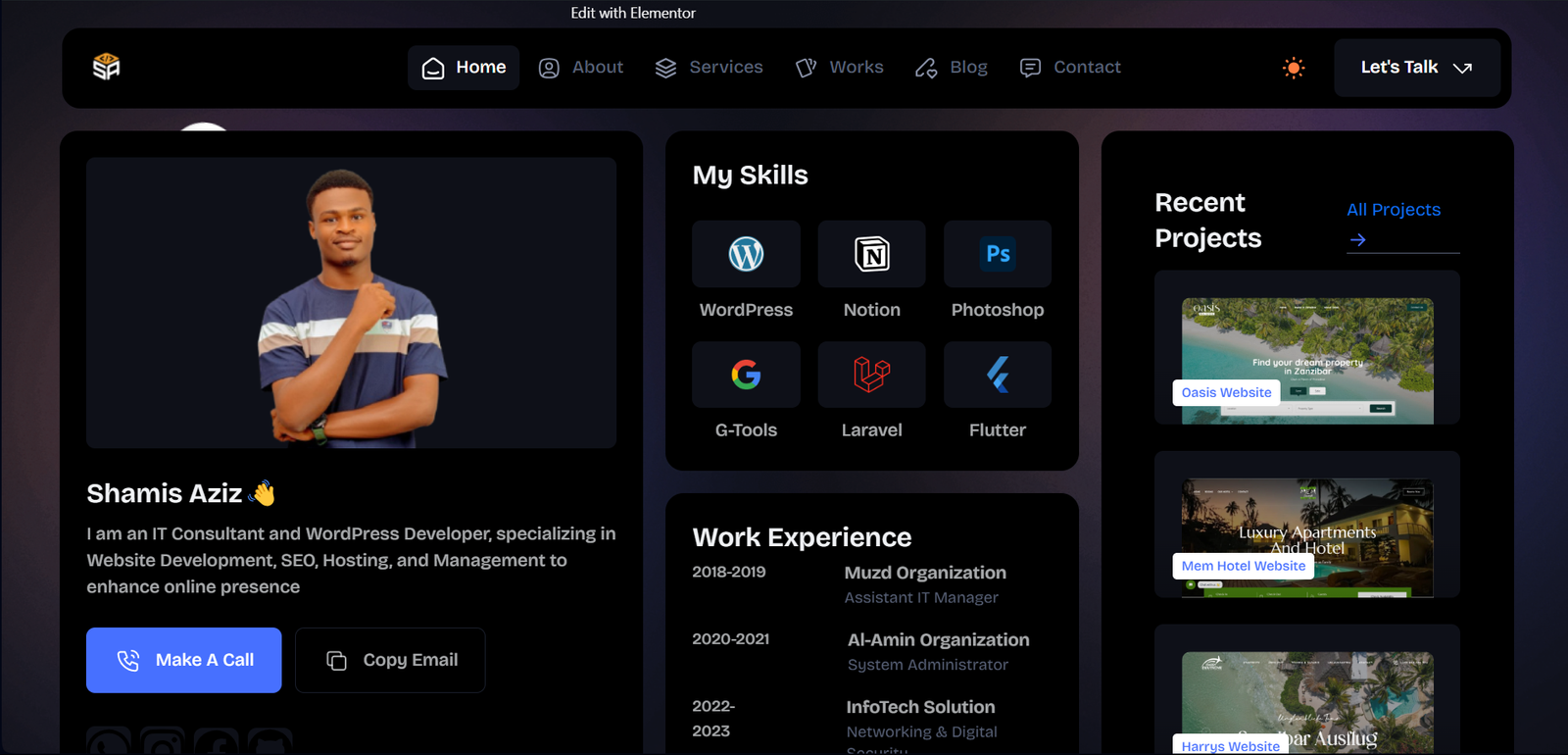Click the SA site logo
Screen dimensions: 1568x755
106,67
